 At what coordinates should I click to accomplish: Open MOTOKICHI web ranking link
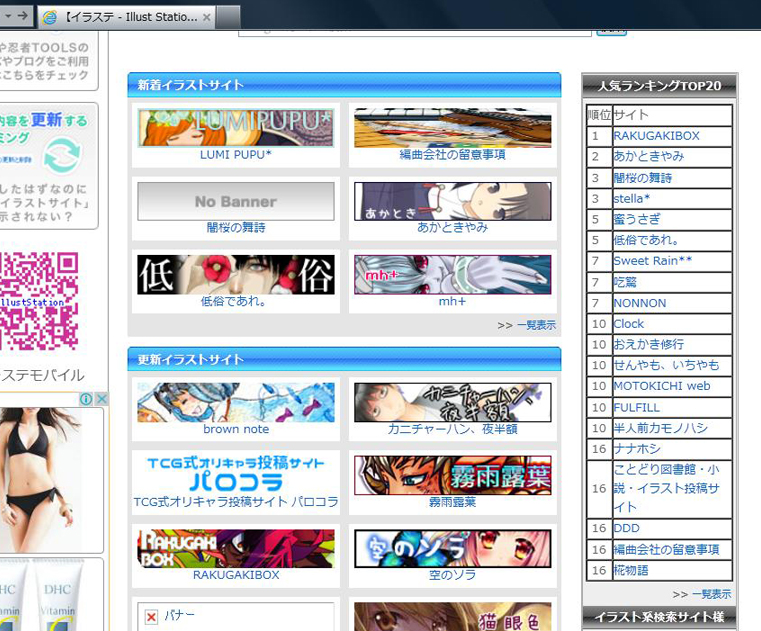click(662, 386)
